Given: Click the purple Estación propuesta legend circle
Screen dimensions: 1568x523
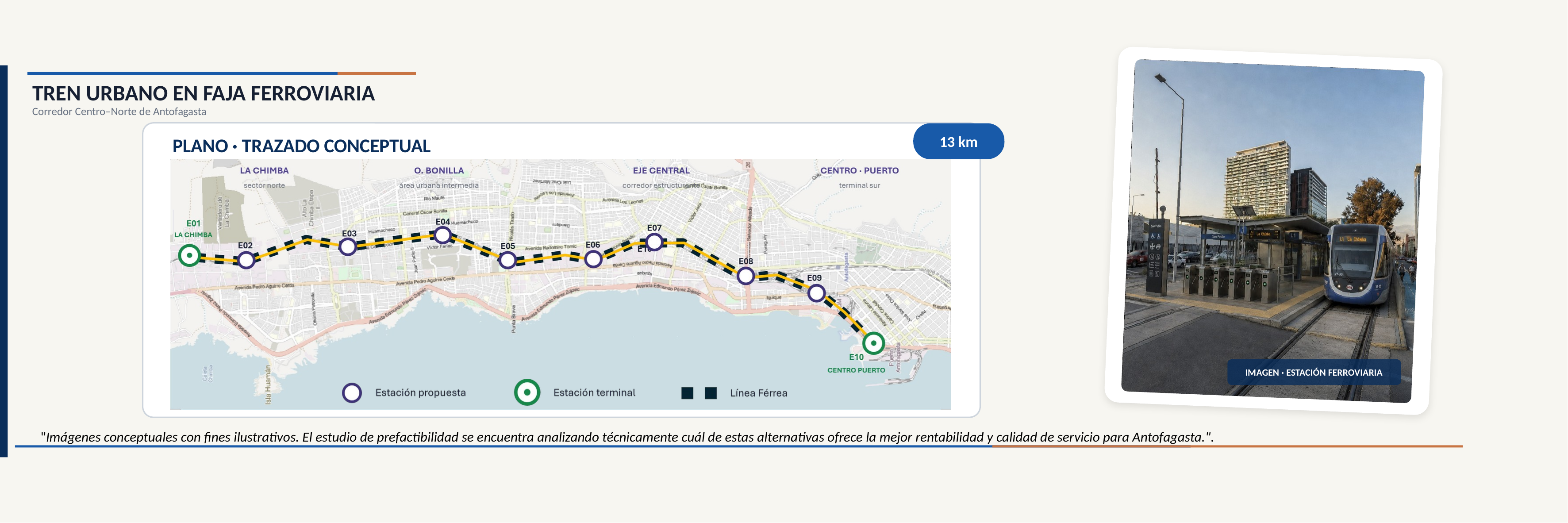Looking at the screenshot, I should (x=352, y=393).
